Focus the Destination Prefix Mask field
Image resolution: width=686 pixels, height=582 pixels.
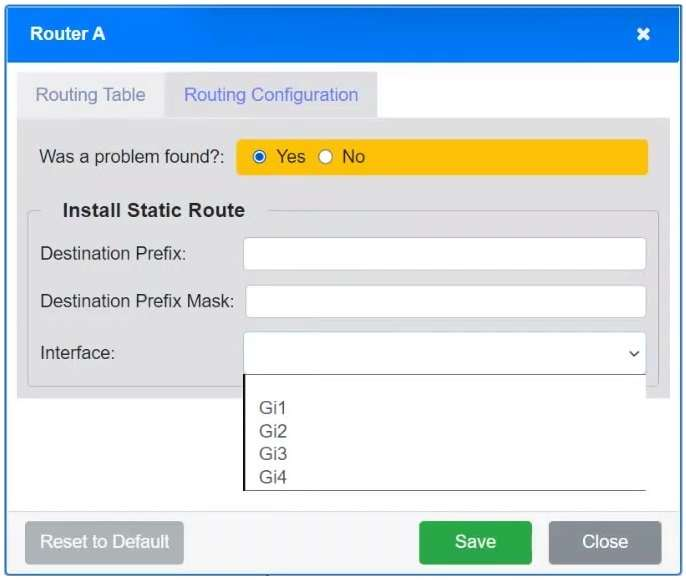[445, 301]
